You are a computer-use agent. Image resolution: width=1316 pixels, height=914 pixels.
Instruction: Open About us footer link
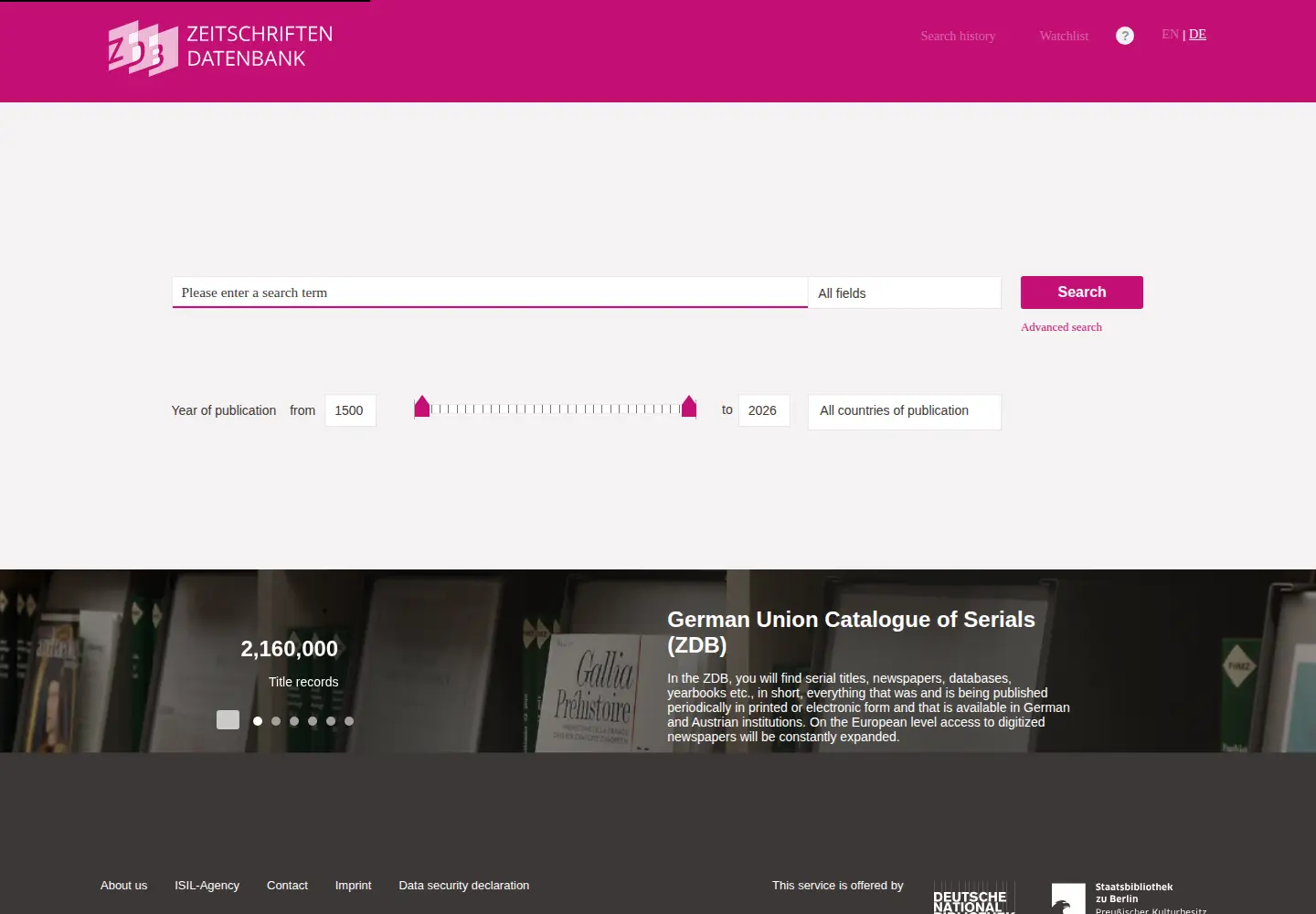123,886
